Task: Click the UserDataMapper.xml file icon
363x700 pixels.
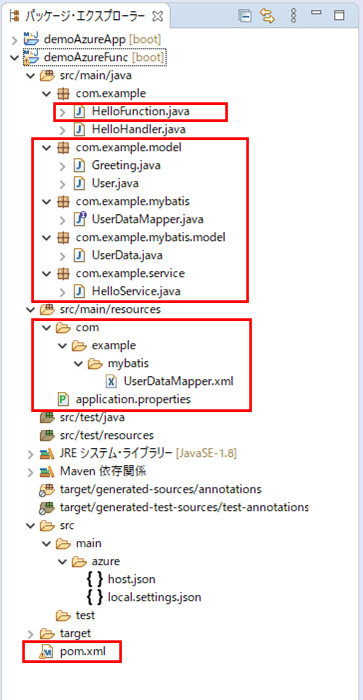Action: tap(112, 381)
